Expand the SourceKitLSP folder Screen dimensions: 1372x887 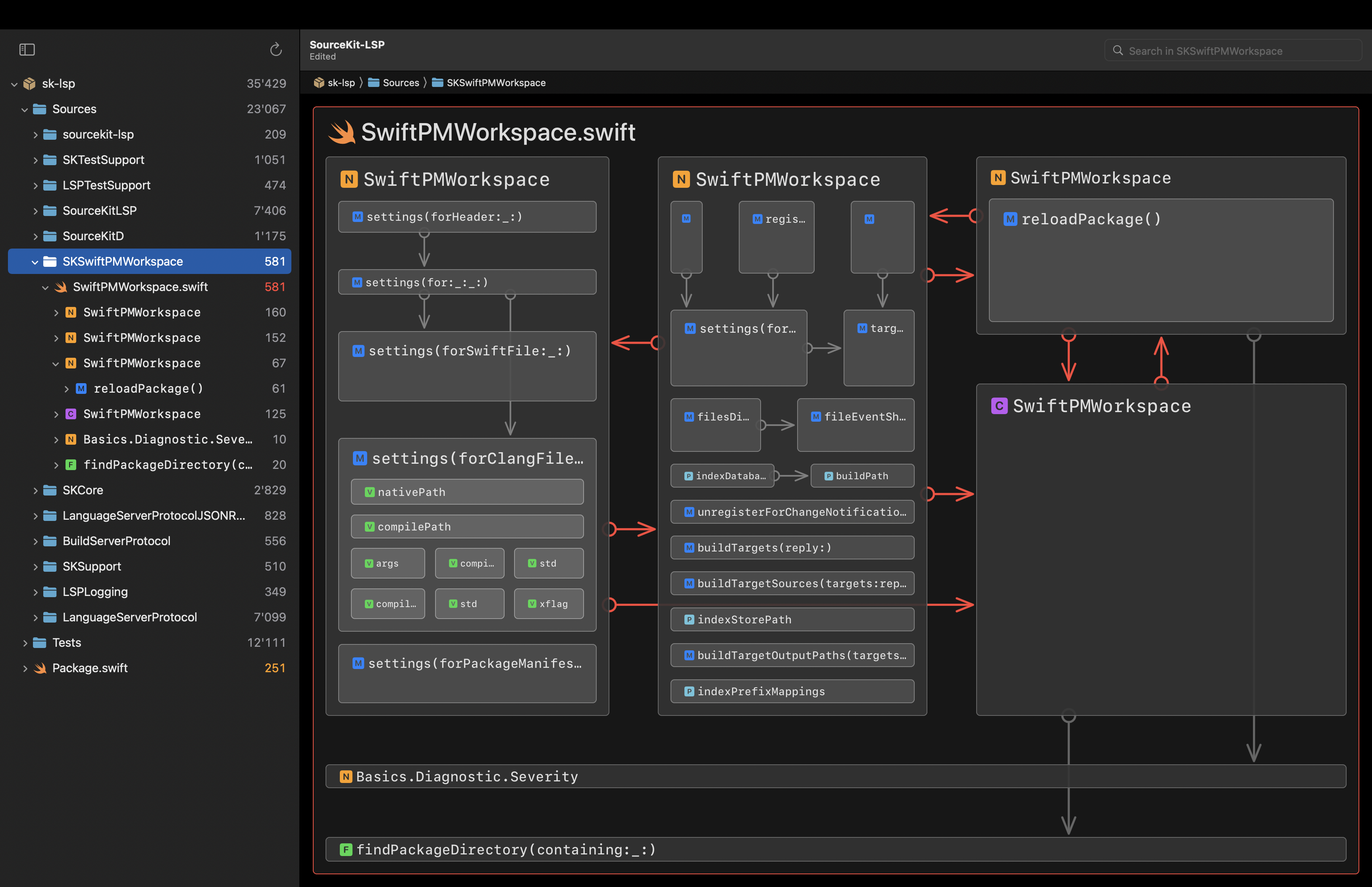point(35,211)
